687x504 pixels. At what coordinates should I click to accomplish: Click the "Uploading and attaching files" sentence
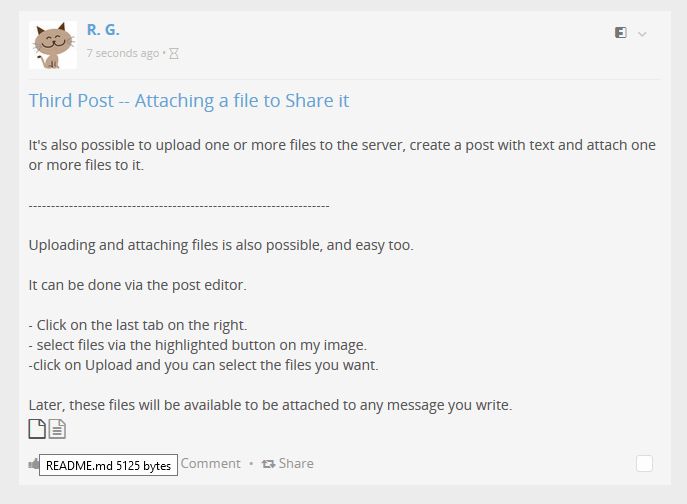[220, 245]
